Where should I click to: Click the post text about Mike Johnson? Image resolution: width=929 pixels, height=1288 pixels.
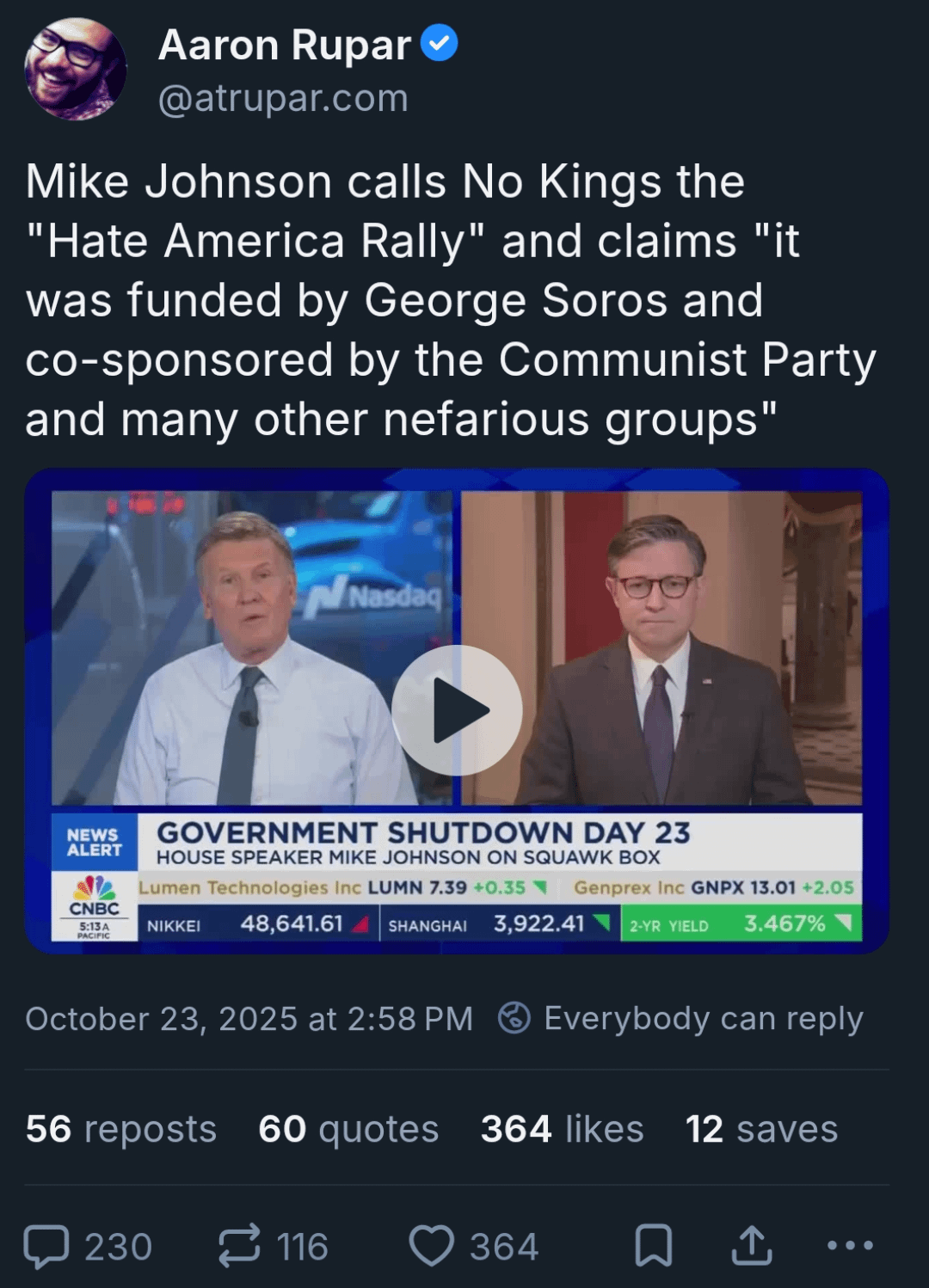[x=451, y=300]
